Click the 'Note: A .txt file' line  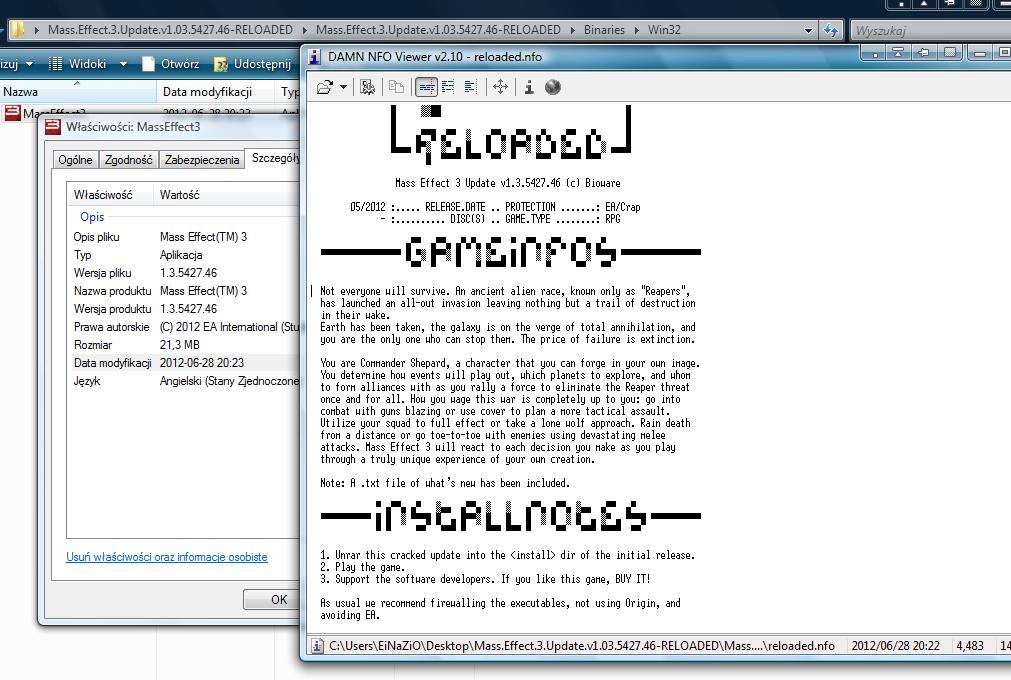445,483
